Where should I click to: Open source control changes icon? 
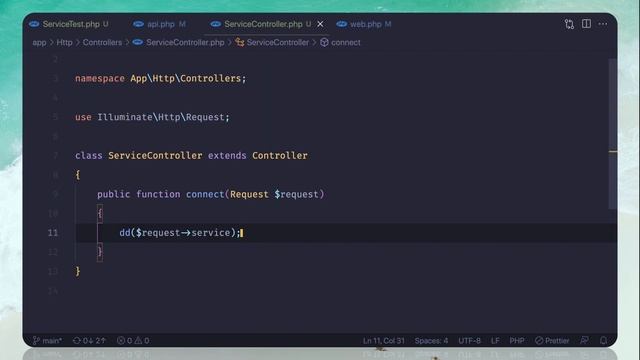tap(569, 24)
